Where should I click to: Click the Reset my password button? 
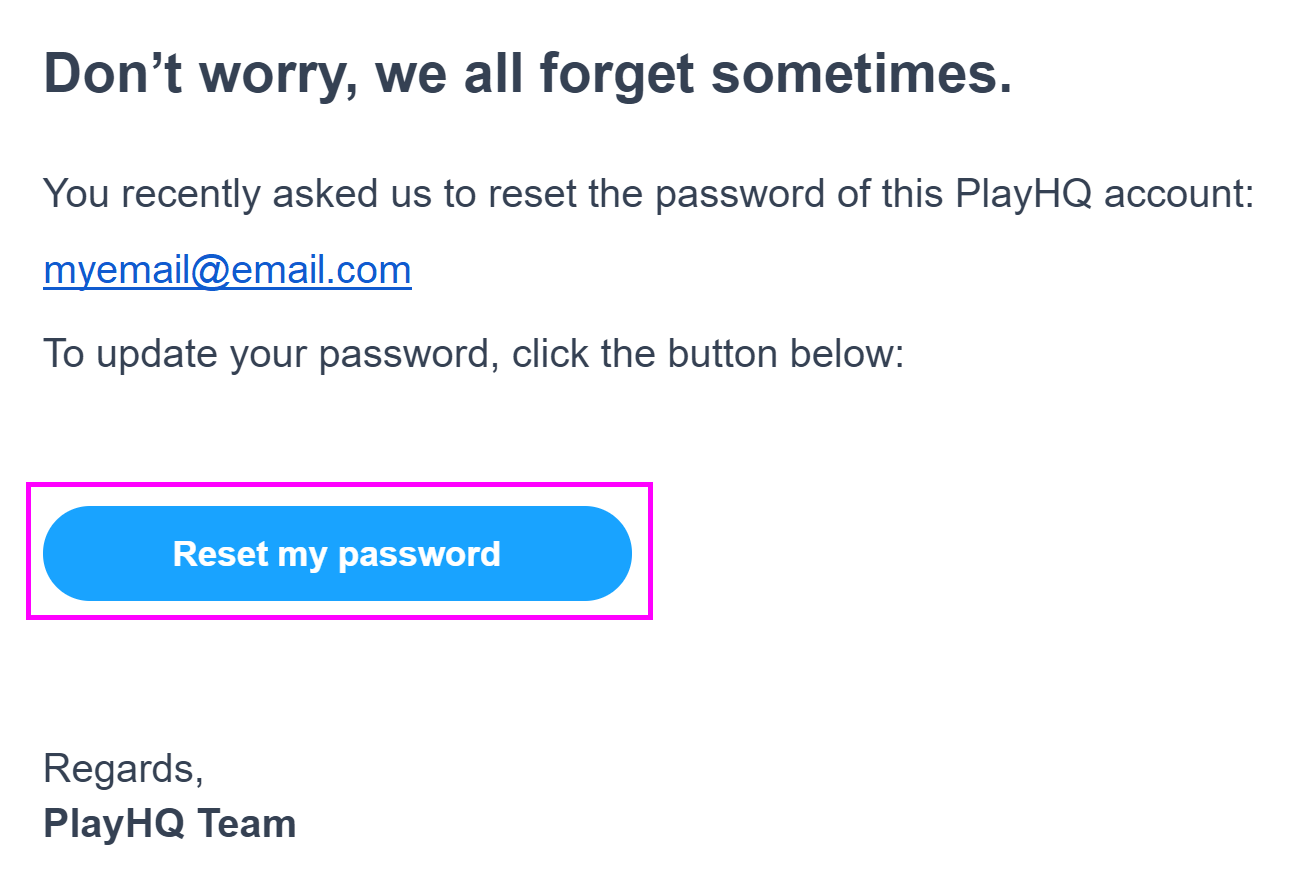337,553
